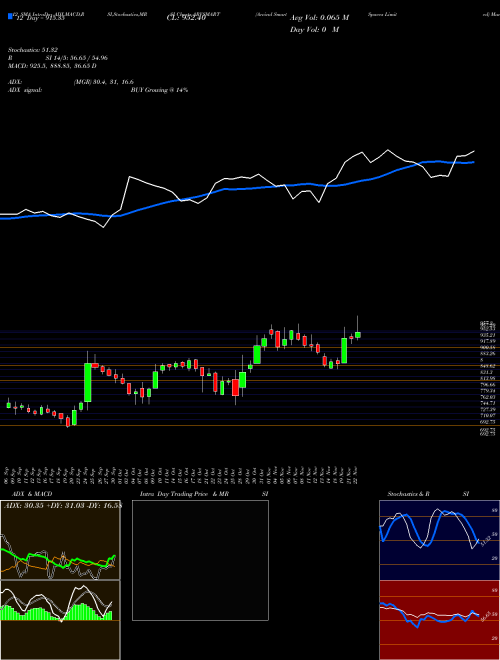The image size is (500, 660).
Task: Click the 'Stochastics & R' panel heading
Action: [408, 494]
